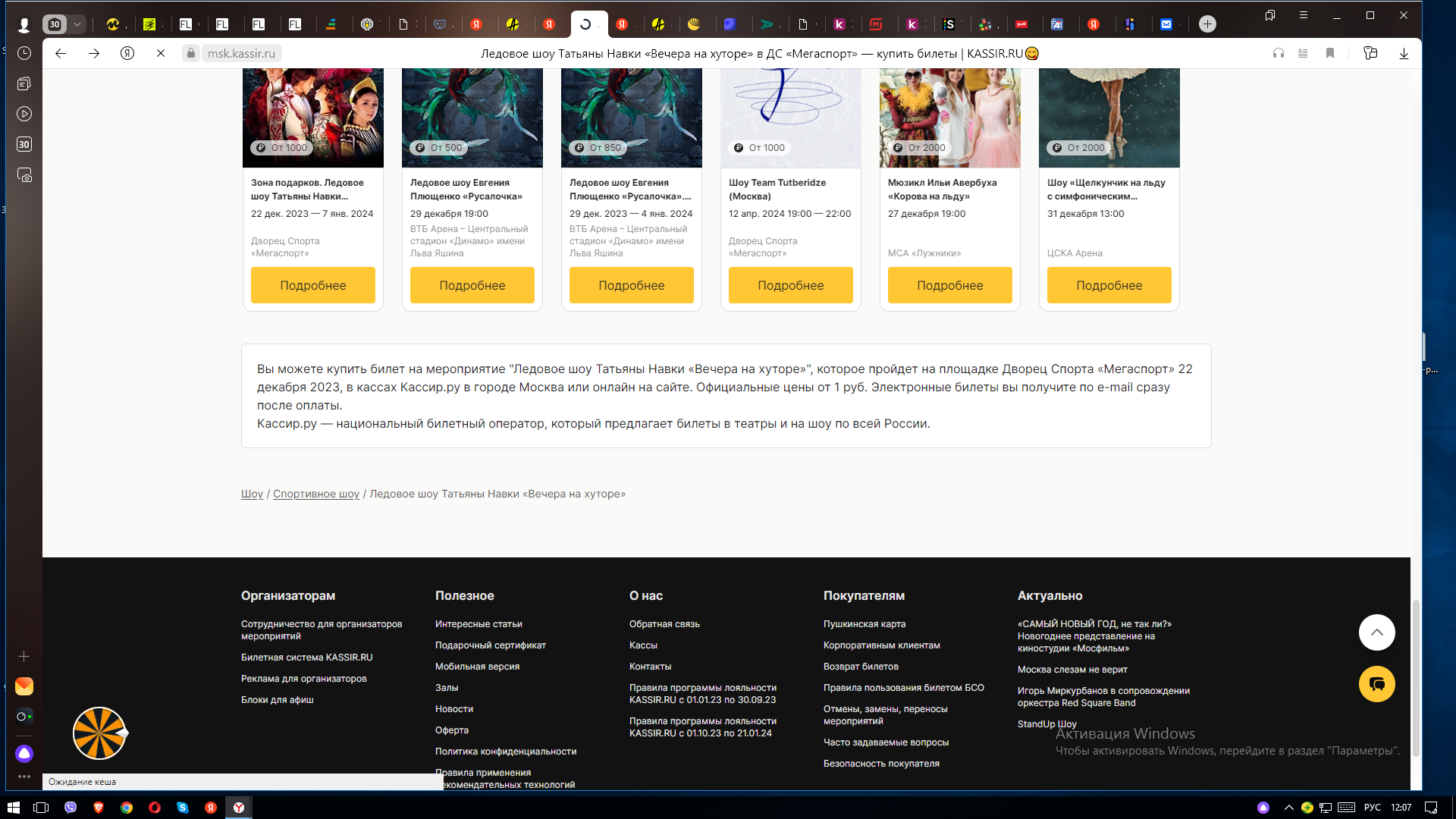Open details for Шоу Team Tutberidze
Screen dimensions: 1456x819
791,285
